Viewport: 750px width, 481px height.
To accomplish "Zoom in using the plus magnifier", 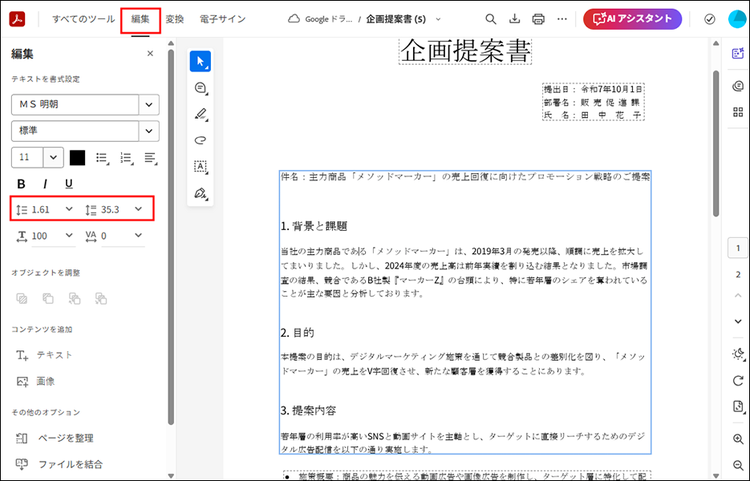I will tap(738, 440).
